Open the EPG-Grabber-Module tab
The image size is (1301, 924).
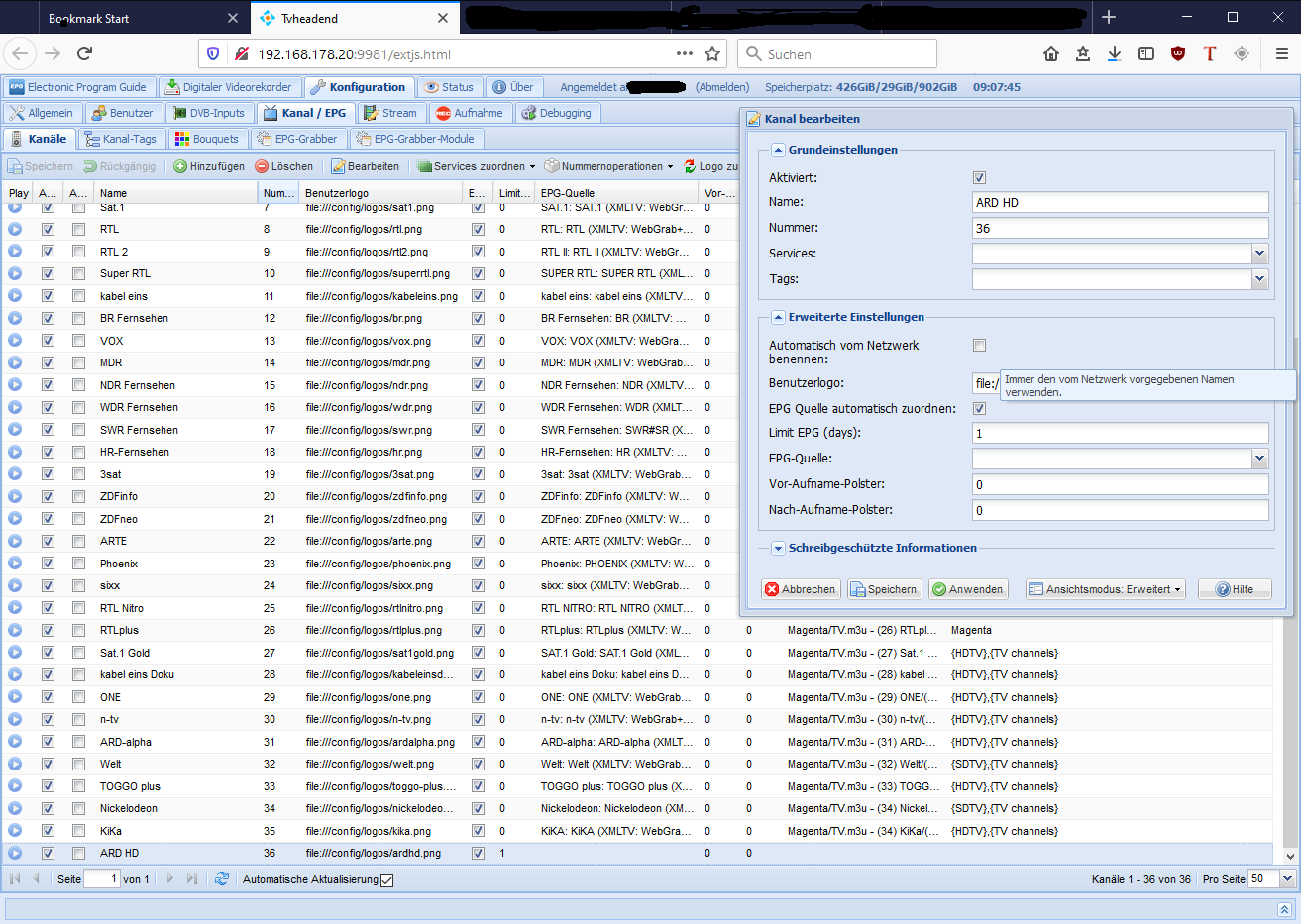click(x=416, y=139)
